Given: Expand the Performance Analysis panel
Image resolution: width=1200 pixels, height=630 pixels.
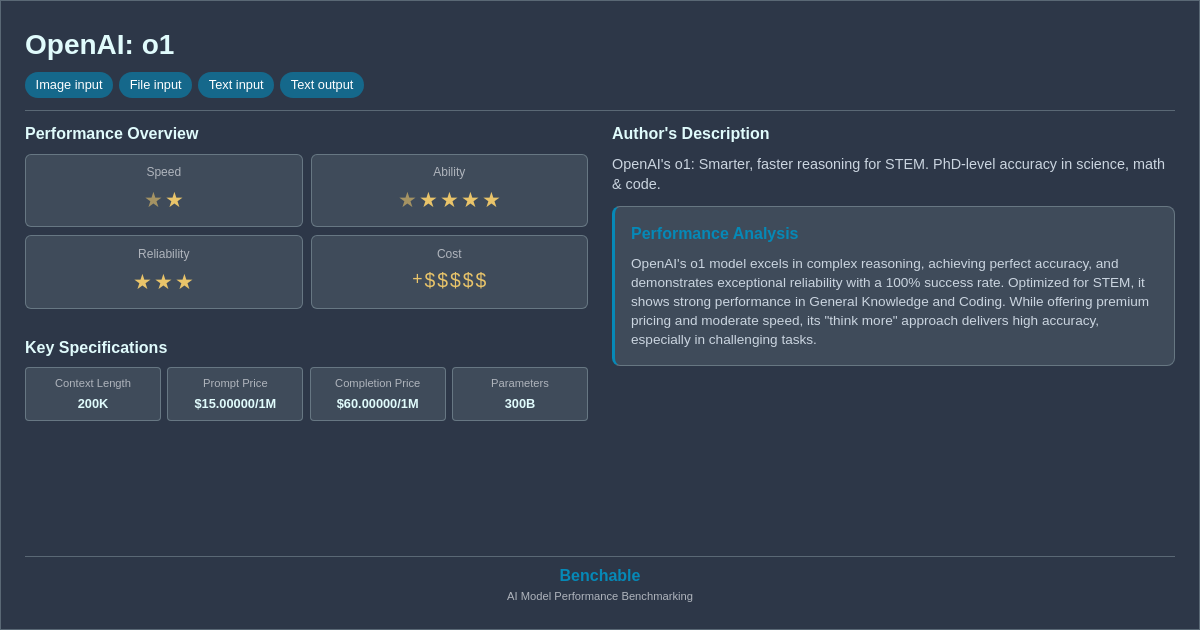Looking at the screenshot, I should (714, 233).
